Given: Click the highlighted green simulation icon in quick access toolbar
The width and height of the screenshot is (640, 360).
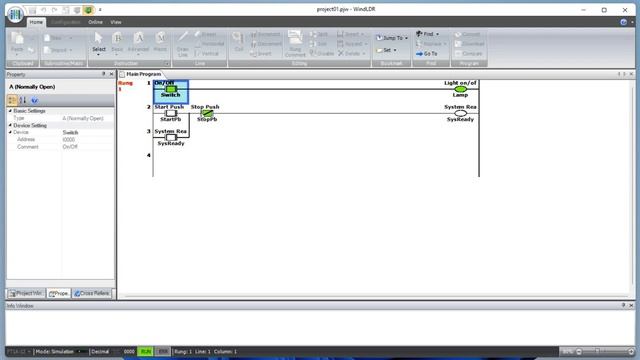Looking at the screenshot, I should tap(88, 10).
